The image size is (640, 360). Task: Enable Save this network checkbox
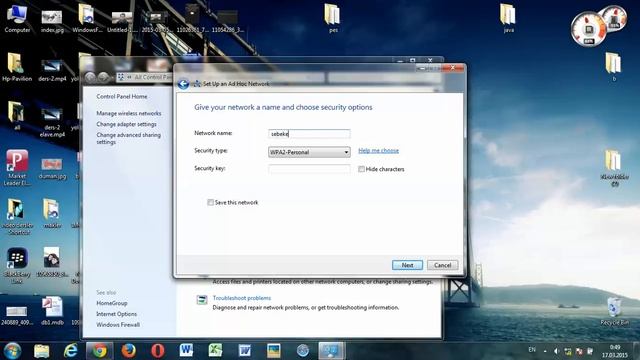(x=211, y=202)
